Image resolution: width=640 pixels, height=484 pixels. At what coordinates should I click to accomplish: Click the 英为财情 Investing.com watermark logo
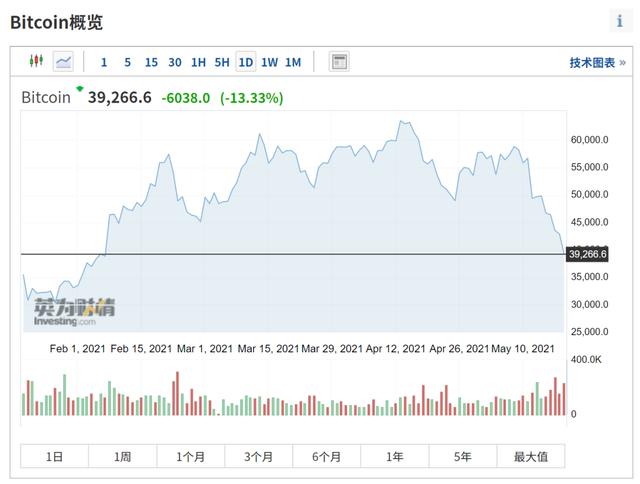(74, 311)
